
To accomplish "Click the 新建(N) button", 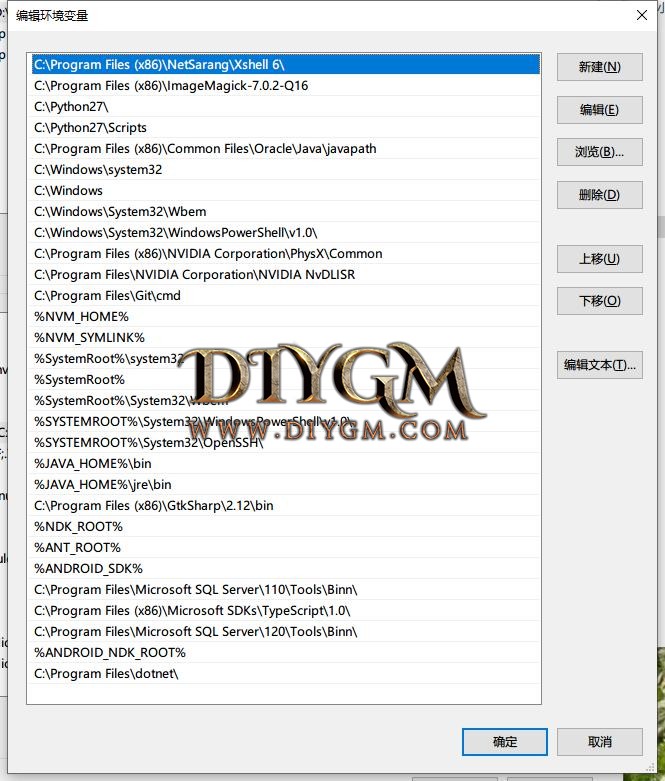I will (600, 67).
